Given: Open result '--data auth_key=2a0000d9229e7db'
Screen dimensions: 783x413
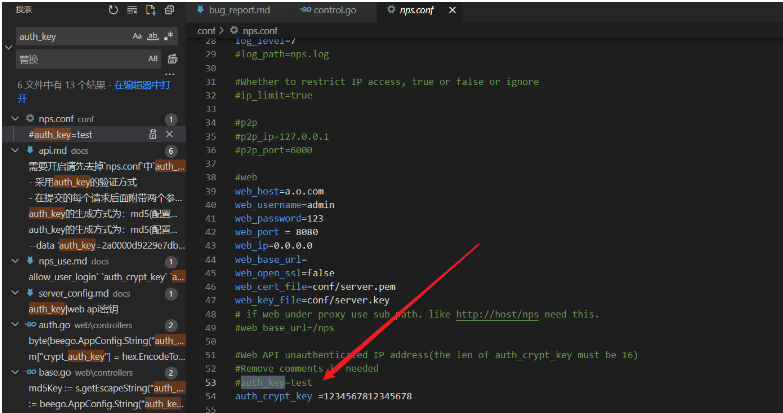Looking at the screenshot, I should point(107,245).
